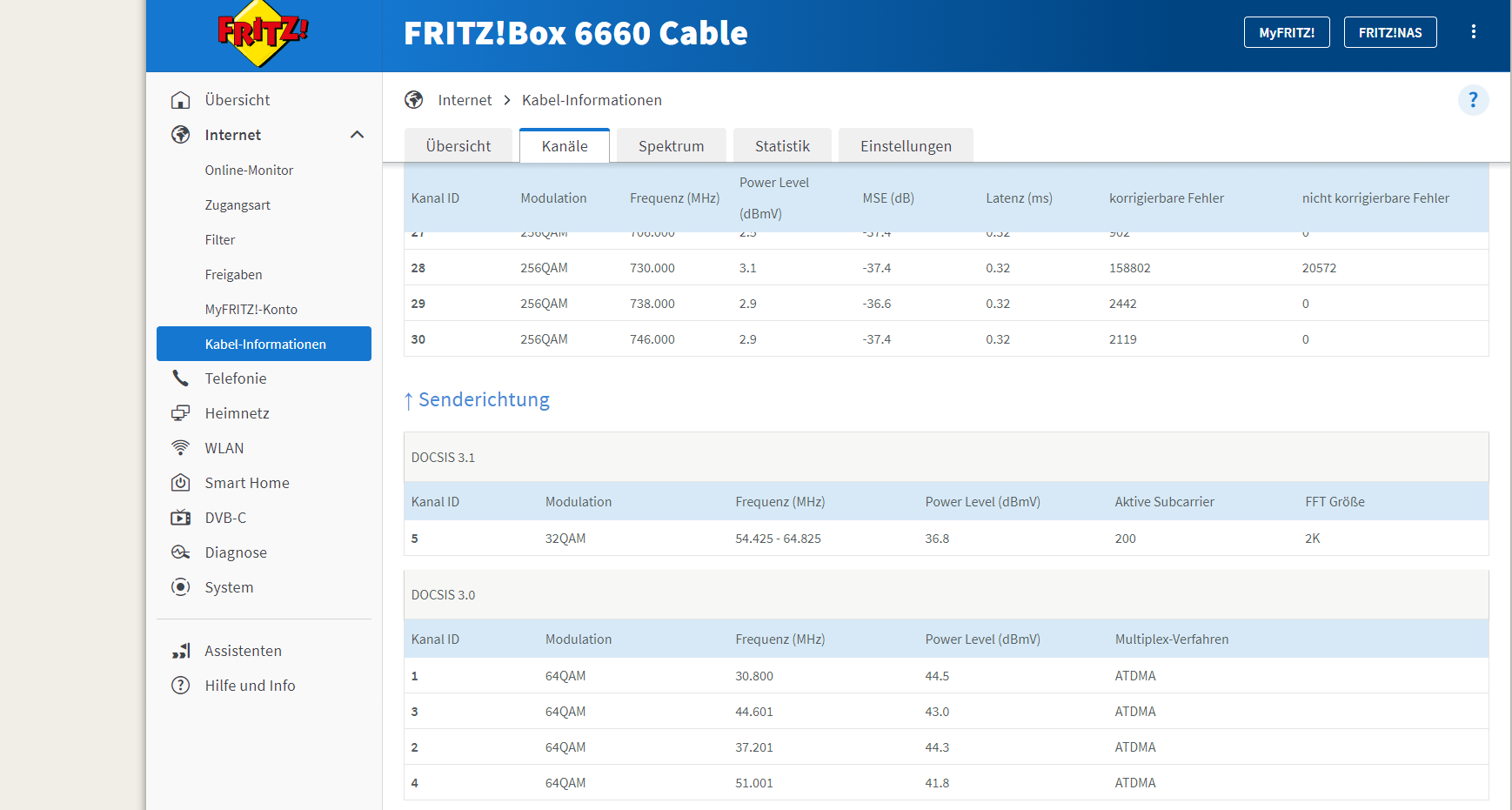
Task: Click FFT Größe value 2K
Action: coord(1312,539)
